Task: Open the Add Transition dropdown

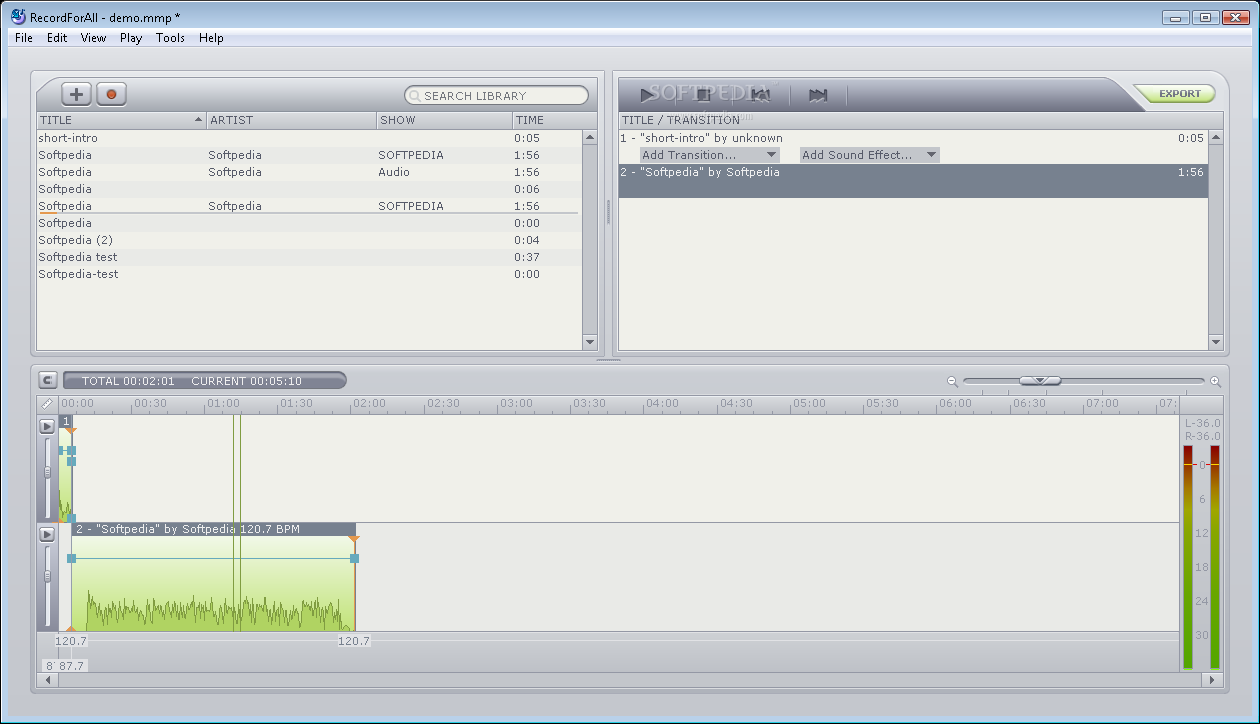Action: point(710,155)
